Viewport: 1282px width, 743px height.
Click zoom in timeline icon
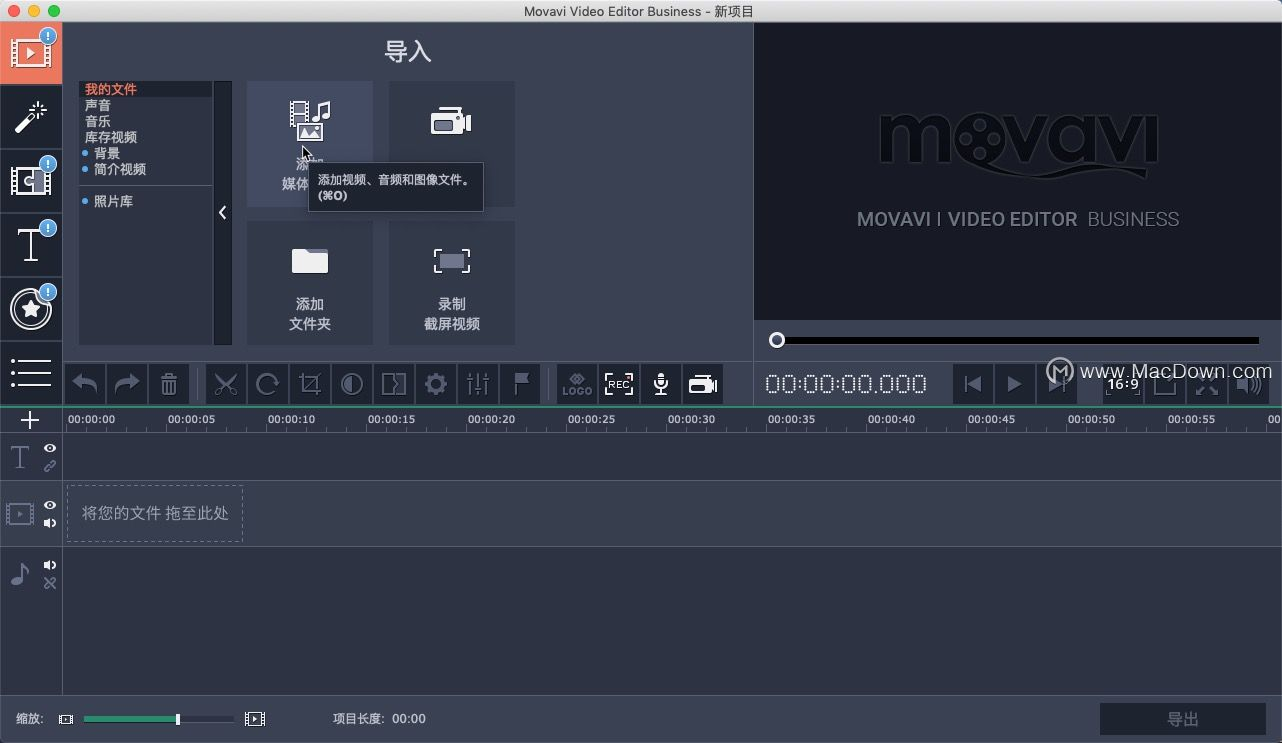click(x=255, y=719)
